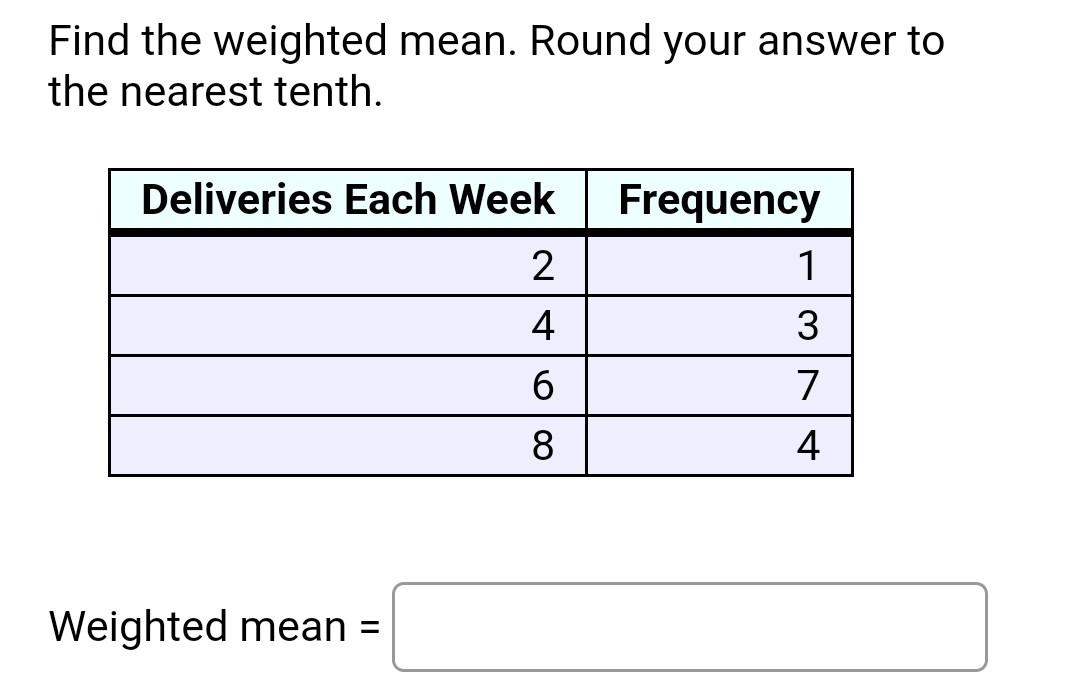Click the word Frequency in the table
1068x696 pixels.
click(x=718, y=200)
